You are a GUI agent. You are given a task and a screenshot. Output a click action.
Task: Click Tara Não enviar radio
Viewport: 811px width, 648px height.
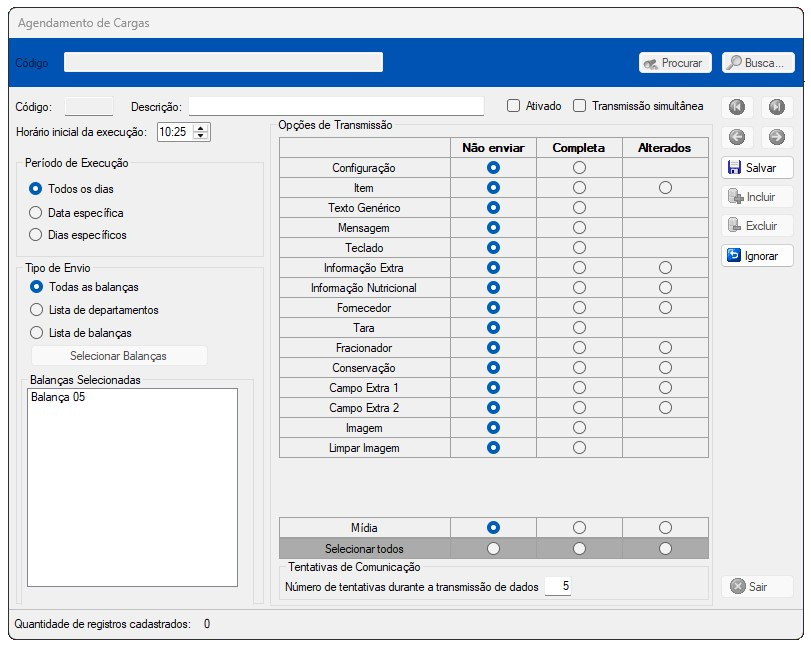tap(493, 328)
